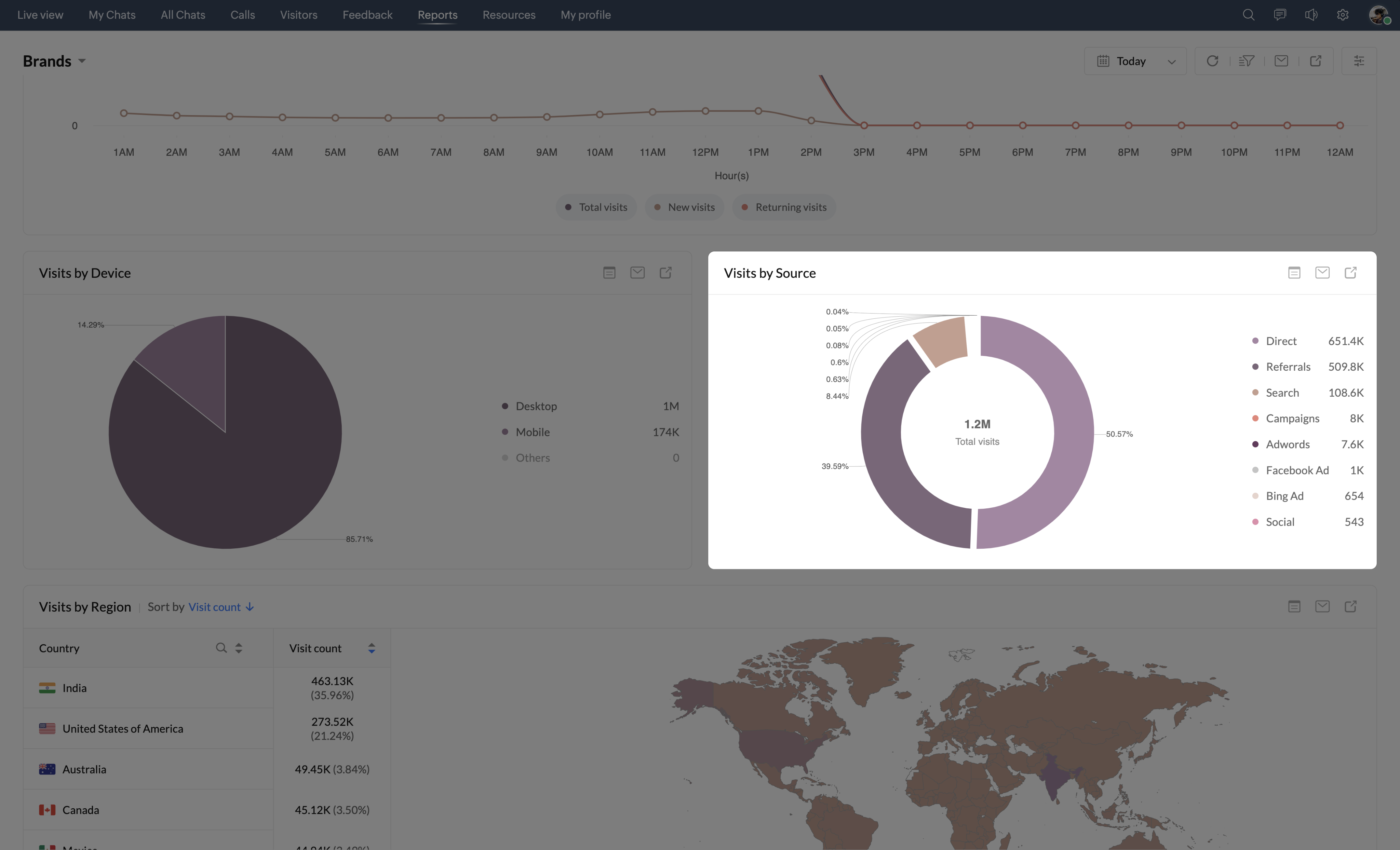Sort by Visit count column arrows
Image resolution: width=1400 pixels, height=850 pixels.
(x=372, y=648)
